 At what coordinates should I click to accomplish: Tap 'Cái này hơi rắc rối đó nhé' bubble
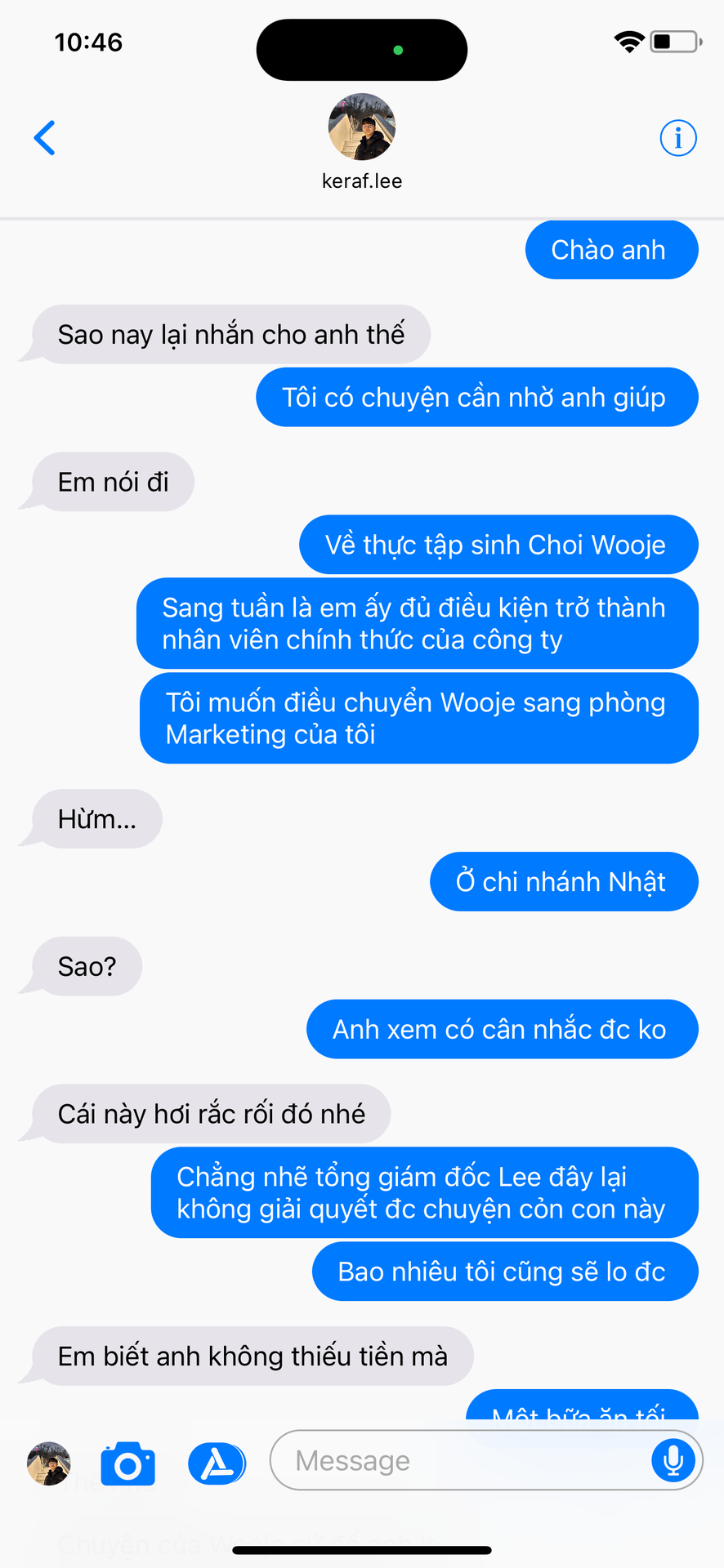point(211,1114)
